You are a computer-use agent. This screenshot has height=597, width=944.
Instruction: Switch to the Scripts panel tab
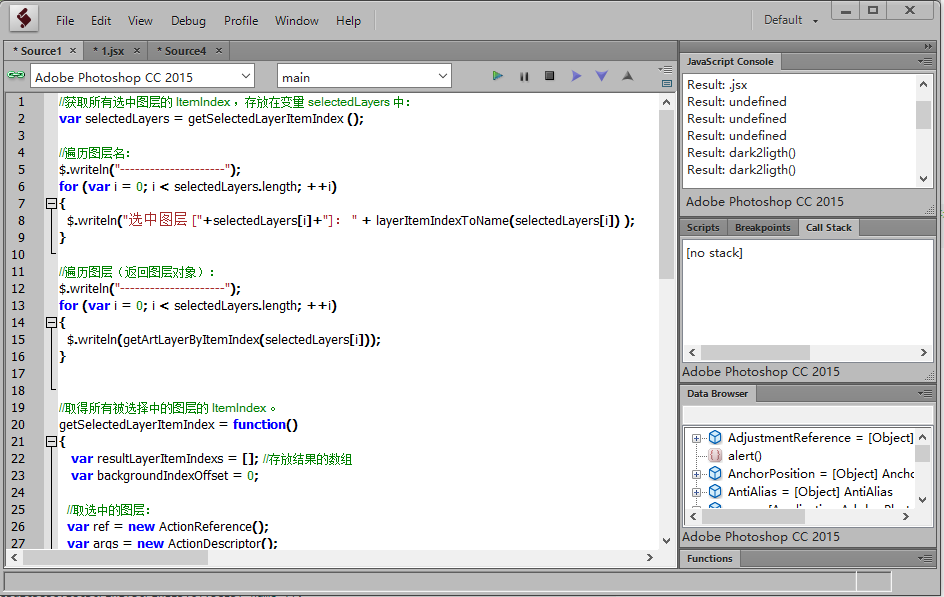(x=703, y=227)
